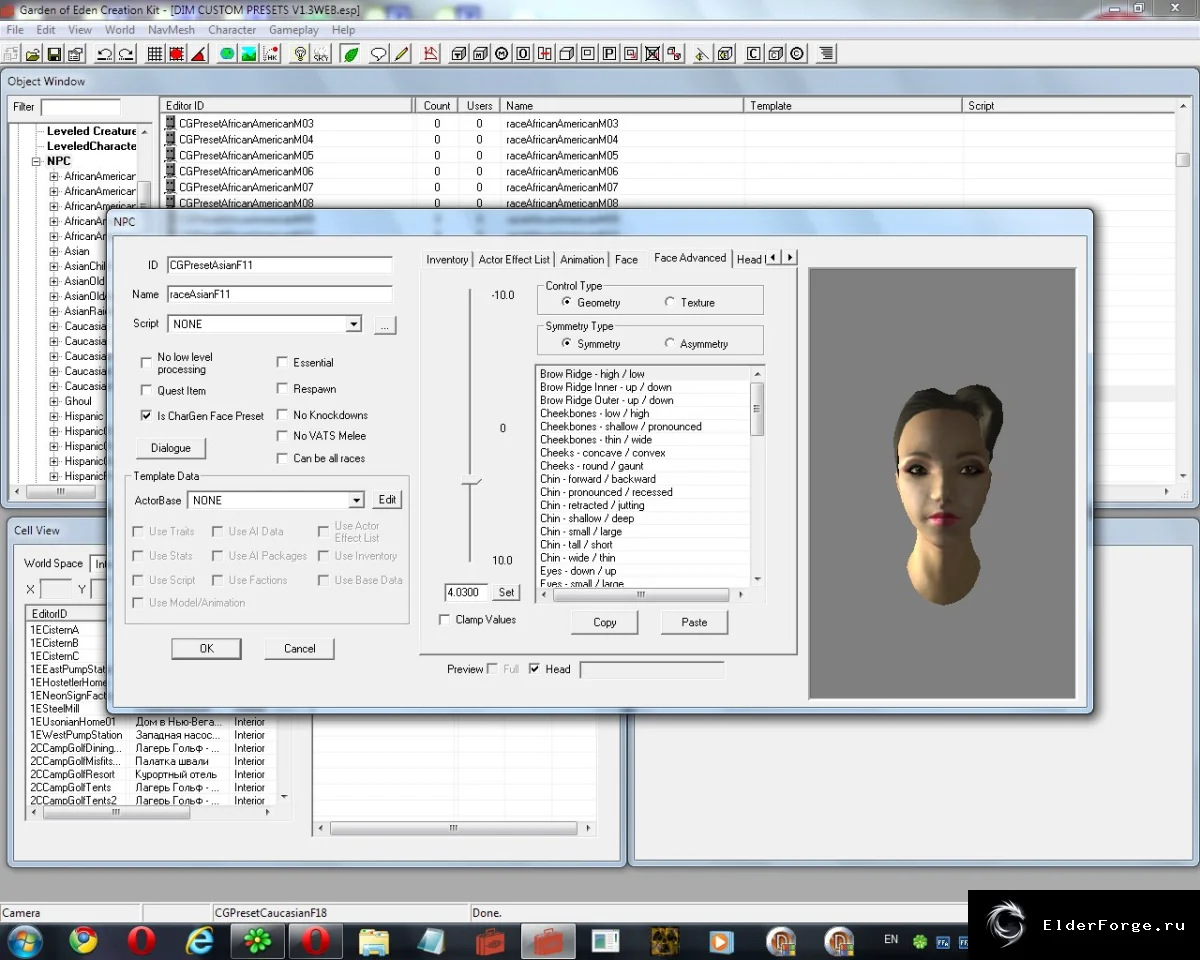Toggle the light bulb icon
Image resolution: width=1200 pixels, height=960 pixels.
(x=300, y=54)
